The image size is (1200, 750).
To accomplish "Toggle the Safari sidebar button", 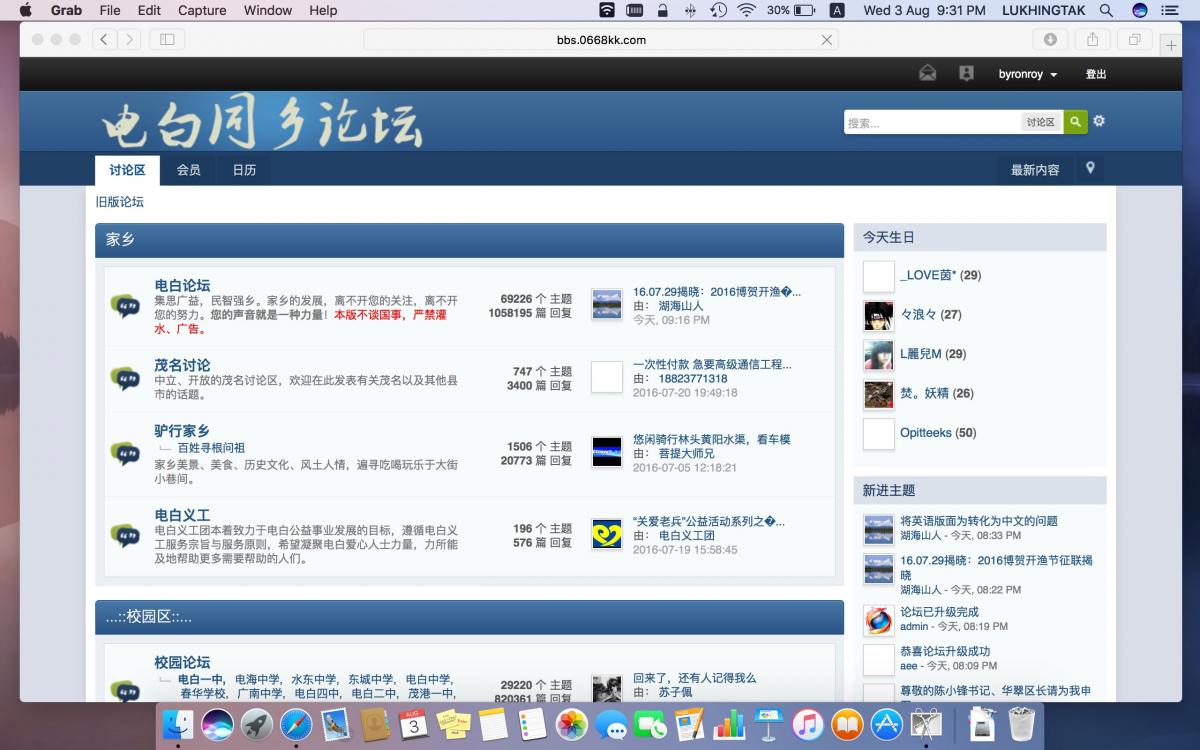I will coord(167,40).
